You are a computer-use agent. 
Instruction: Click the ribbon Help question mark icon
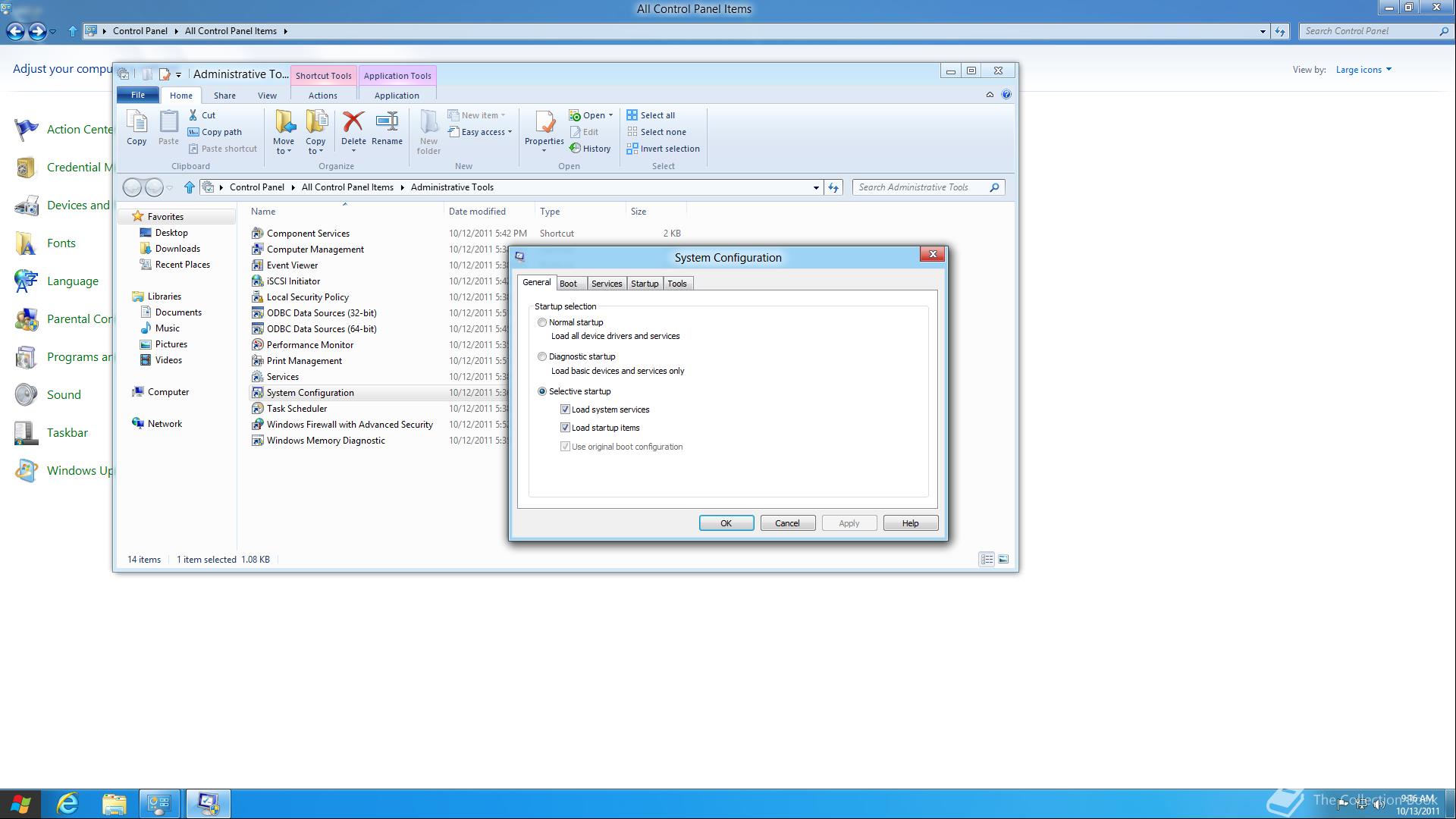point(1006,95)
